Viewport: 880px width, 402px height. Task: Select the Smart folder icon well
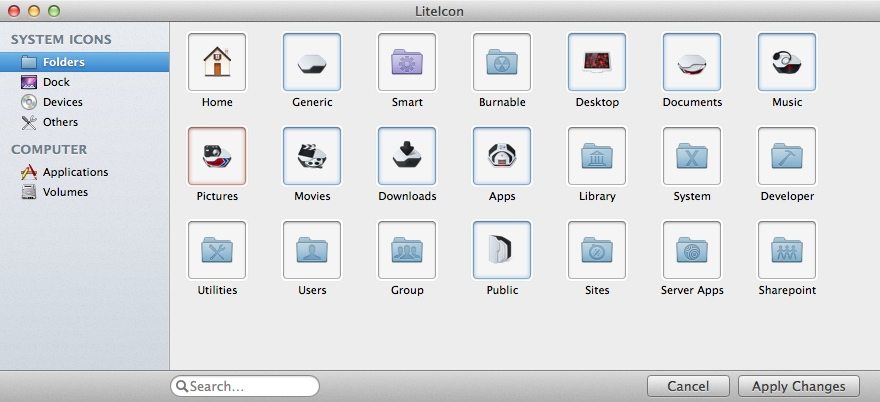(x=407, y=62)
